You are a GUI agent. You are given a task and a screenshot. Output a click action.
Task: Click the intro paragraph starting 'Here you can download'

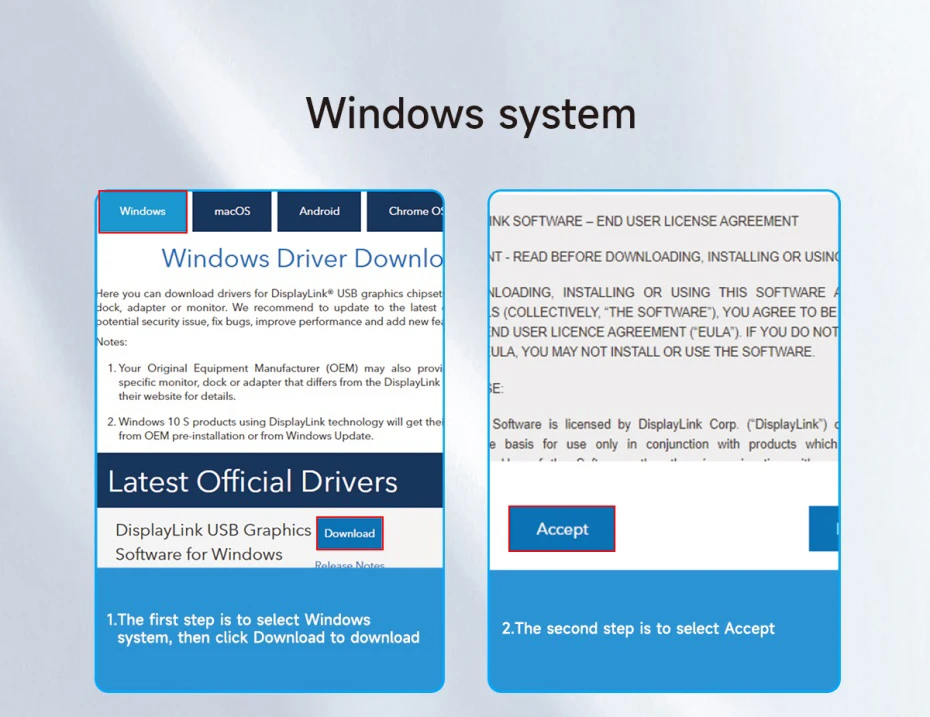coord(270,307)
